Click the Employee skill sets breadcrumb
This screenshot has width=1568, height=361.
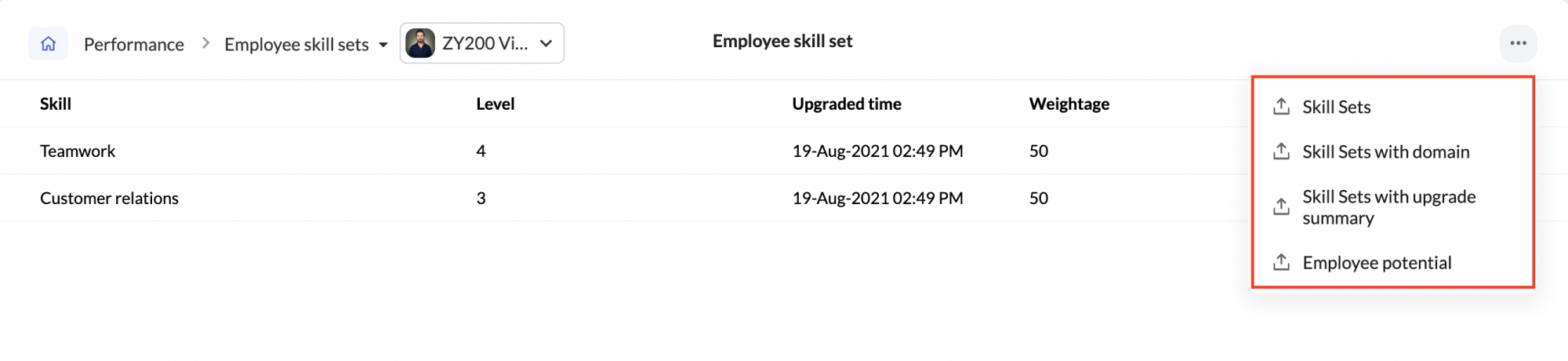[296, 45]
